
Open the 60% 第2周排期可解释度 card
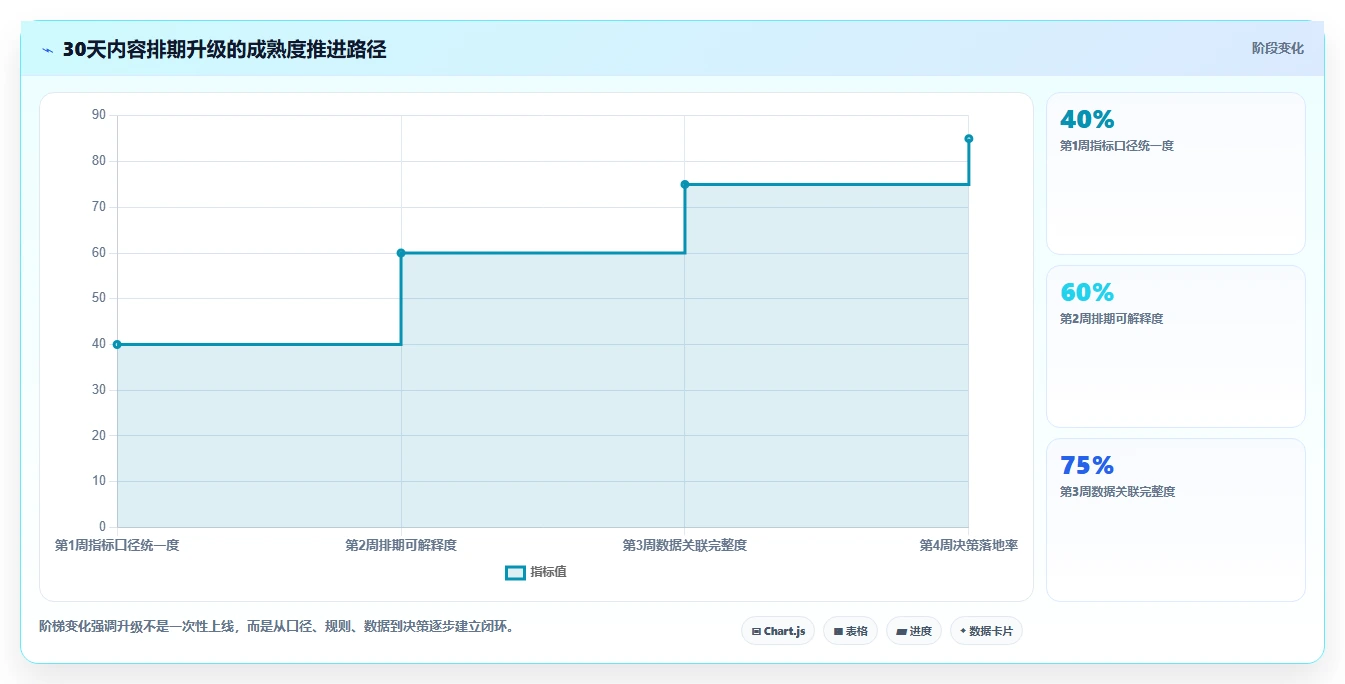pyautogui.click(x=1175, y=346)
